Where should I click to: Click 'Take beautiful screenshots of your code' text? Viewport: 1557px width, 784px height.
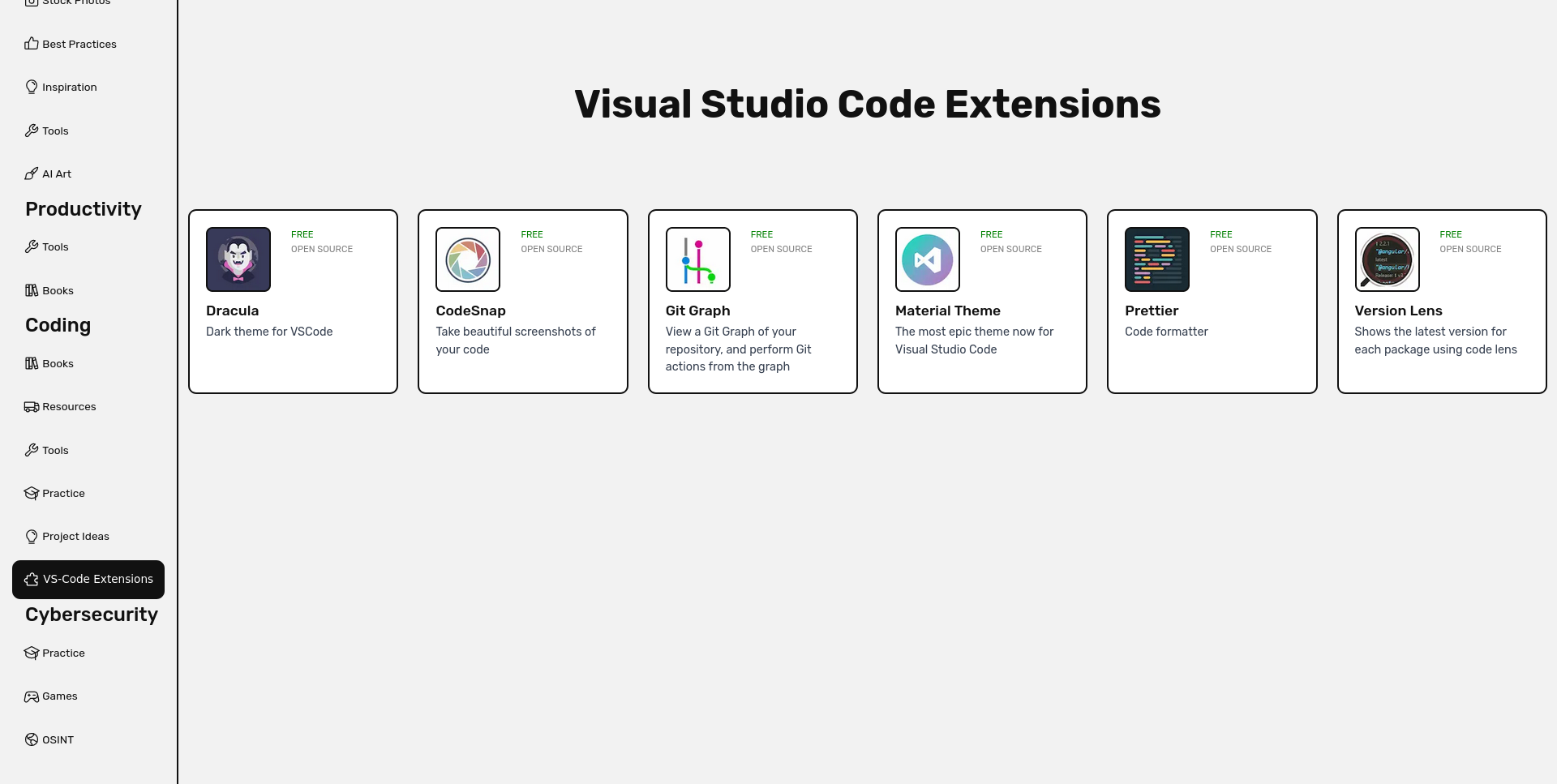tap(516, 341)
